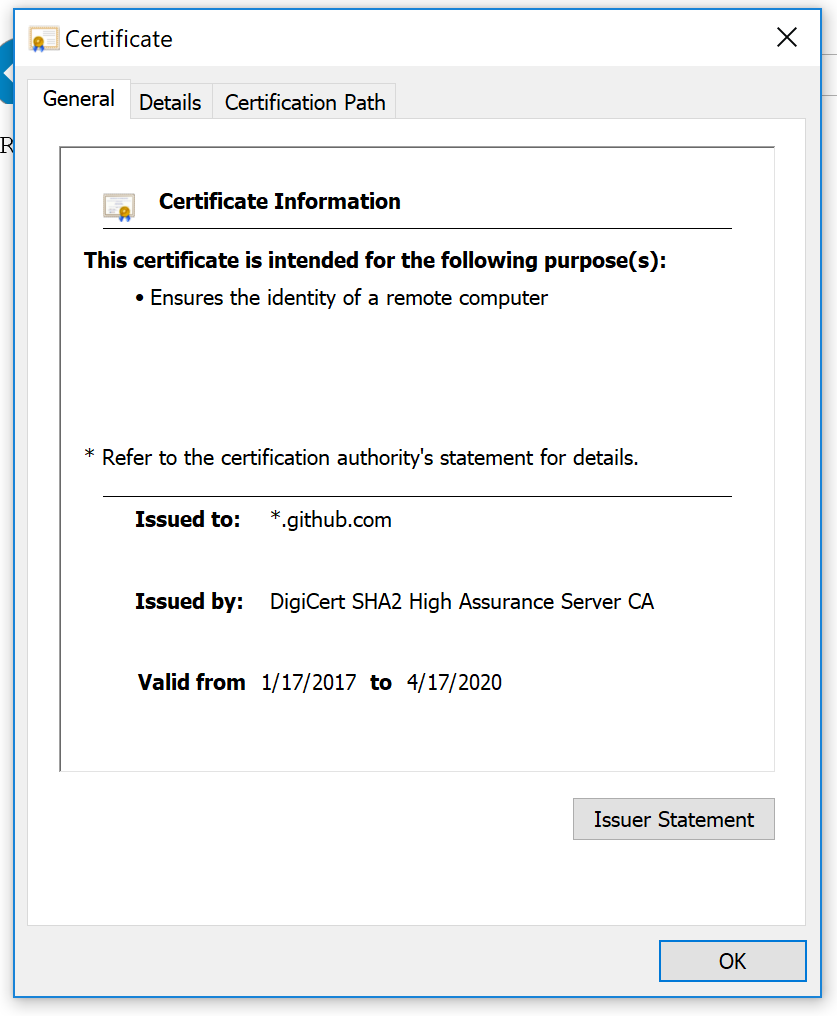Image resolution: width=837 pixels, height=1016 pixels.
Task: Click the certificate icon in the title bar
Action: coord(42,38)
